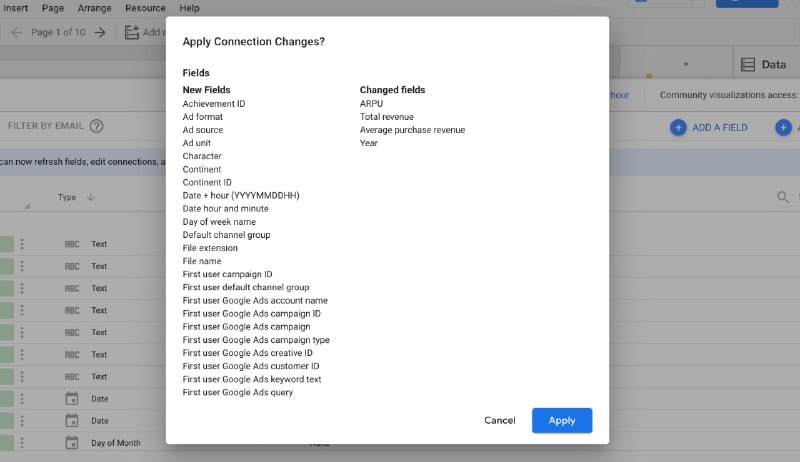Click 'Achievement ID' in New Fields list
This screenshot has height=462, width=800.
pyautogui.click(x=214, y=104)
